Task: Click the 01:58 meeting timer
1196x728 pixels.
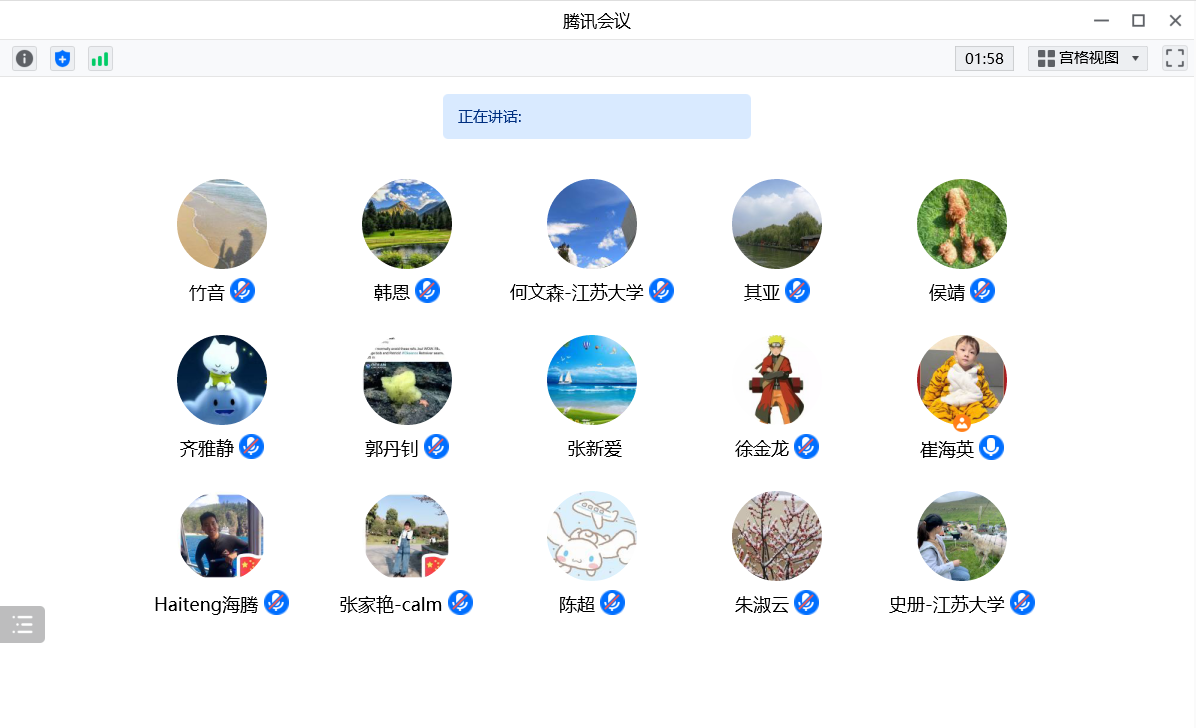Action: (984, 58)
